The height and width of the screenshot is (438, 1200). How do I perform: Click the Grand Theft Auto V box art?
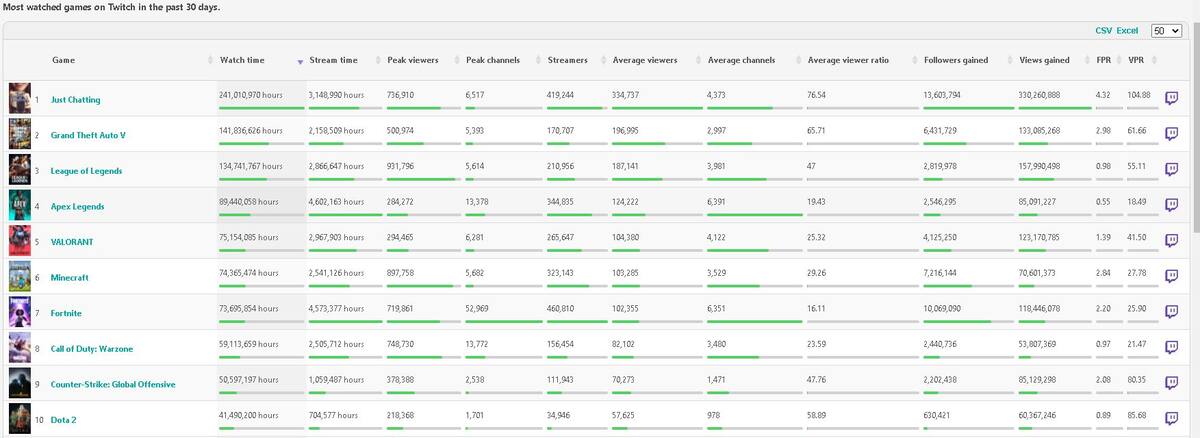click(x=20, y=134)
